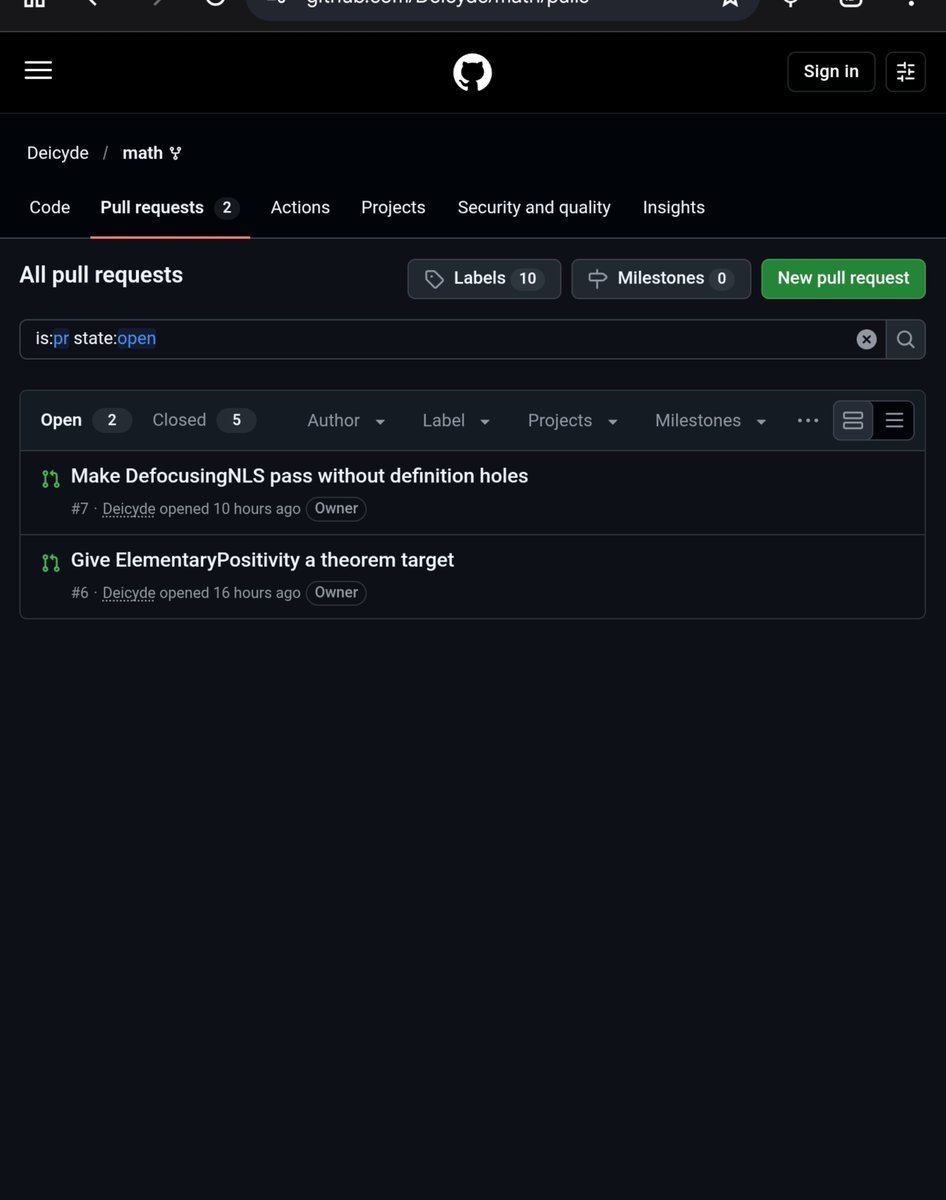This screenshot has height=1200, width=946.
Task: Switch to the Insights tab
Action: [x=674, y=207]
